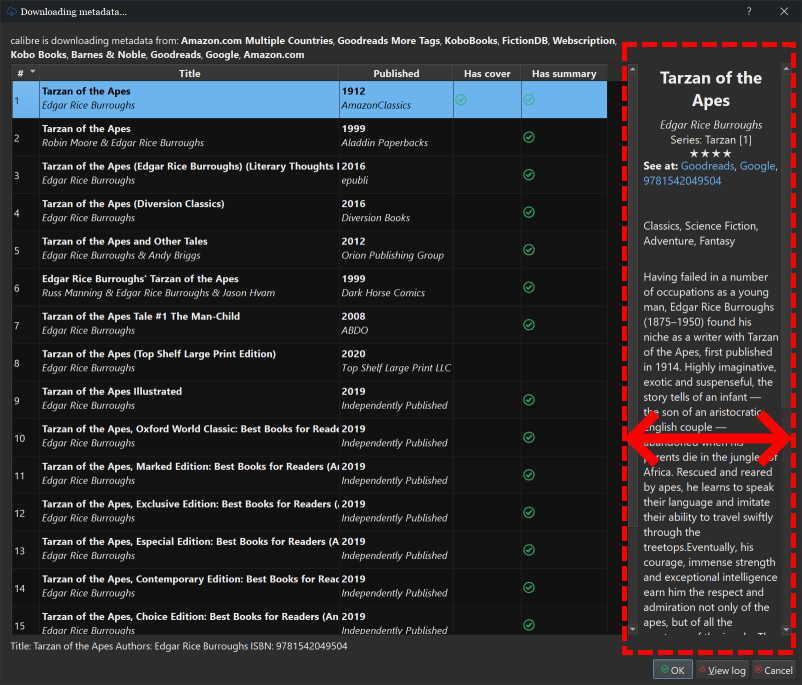Open the Google link in details
Image resolution: width=802 pixels, height=685 pixels.
pyautogui.click(x=757, y=166)
